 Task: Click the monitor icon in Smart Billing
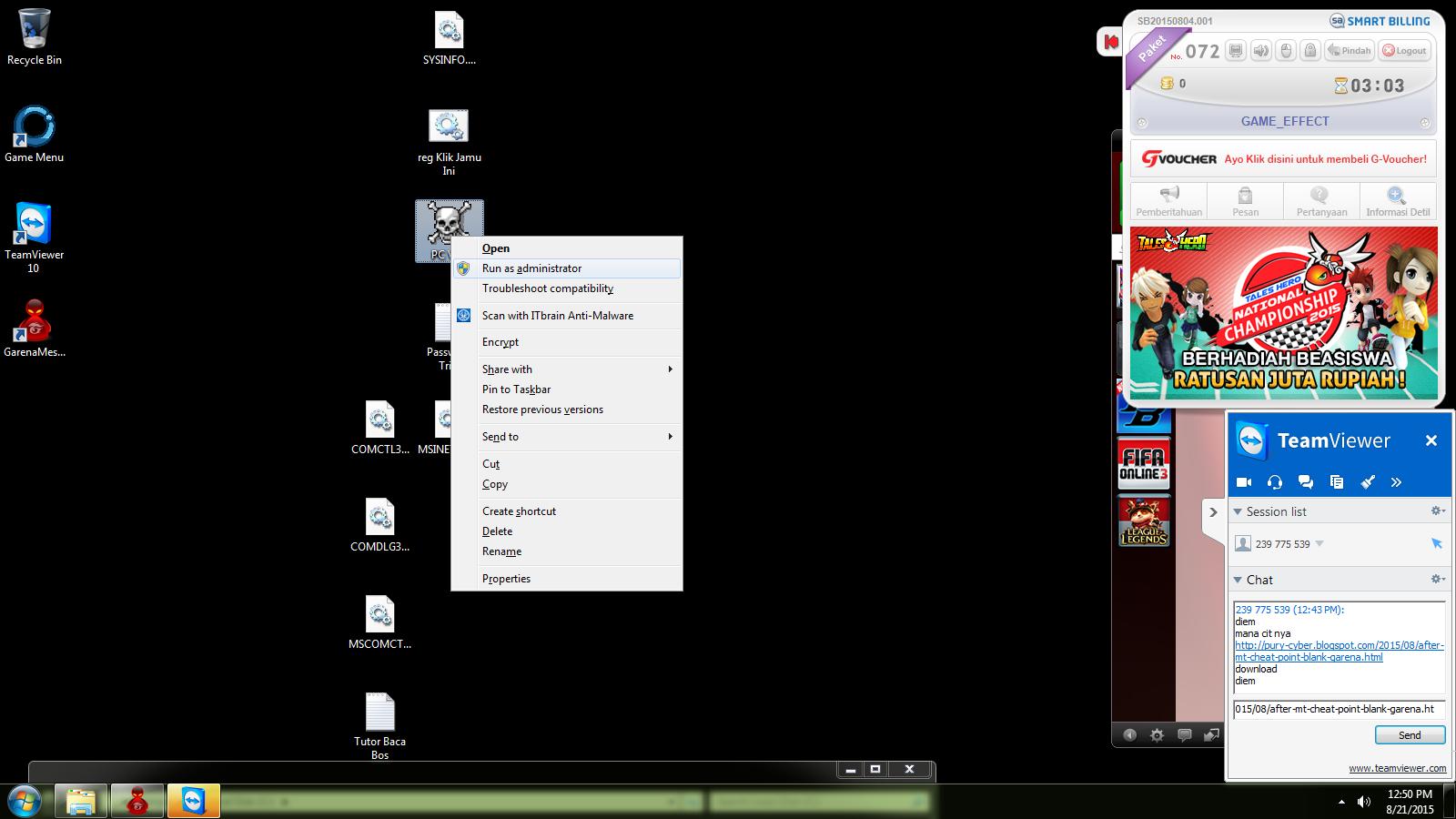coord(1236,51)
